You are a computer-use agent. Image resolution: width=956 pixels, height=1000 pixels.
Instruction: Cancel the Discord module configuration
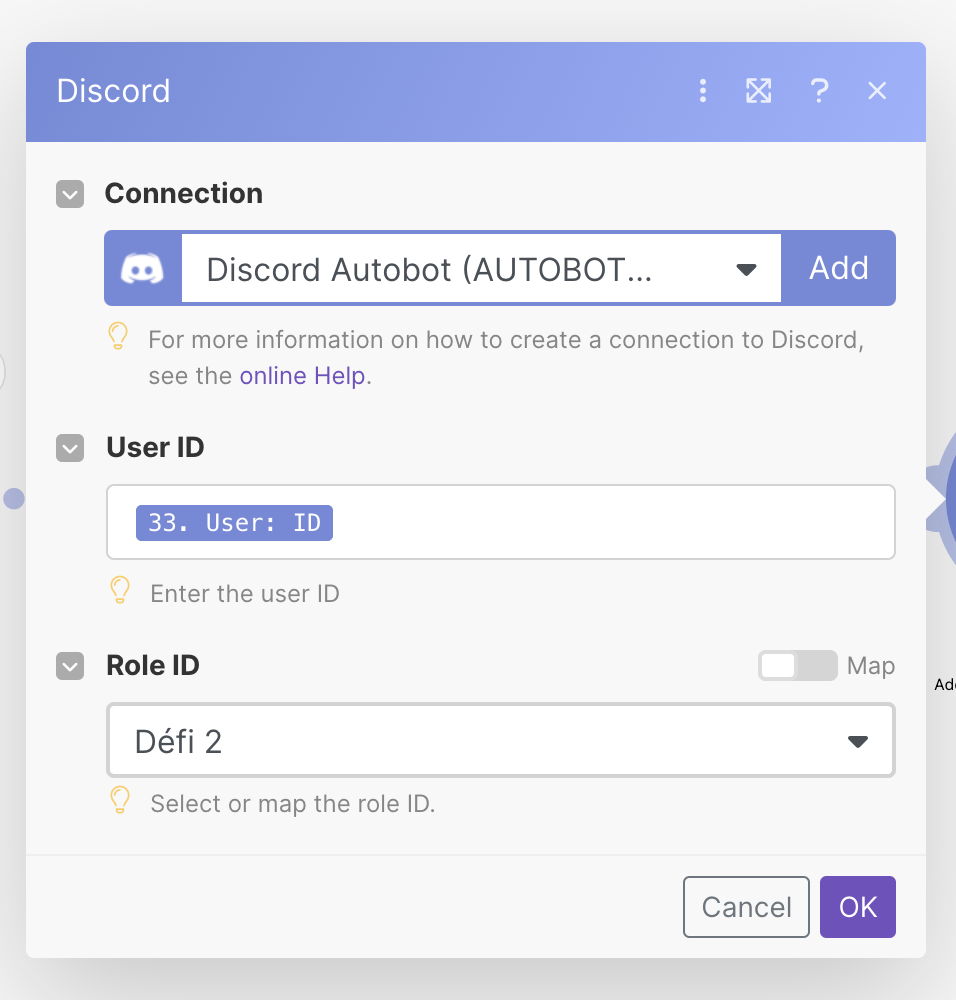click(746, 907)
